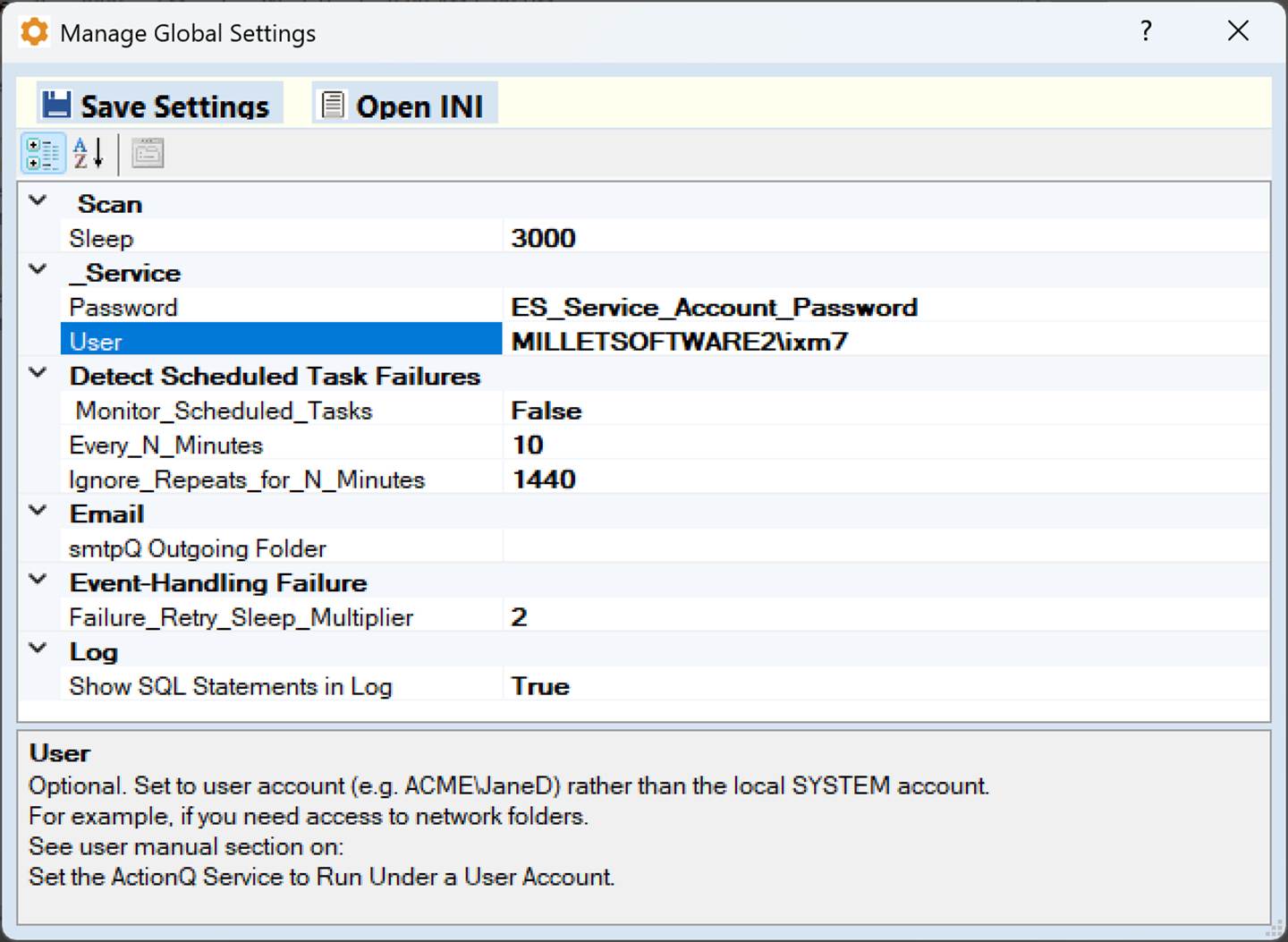Sort properties with the Alphabetical A-Z icon
1288x942 pixels.
89,153
